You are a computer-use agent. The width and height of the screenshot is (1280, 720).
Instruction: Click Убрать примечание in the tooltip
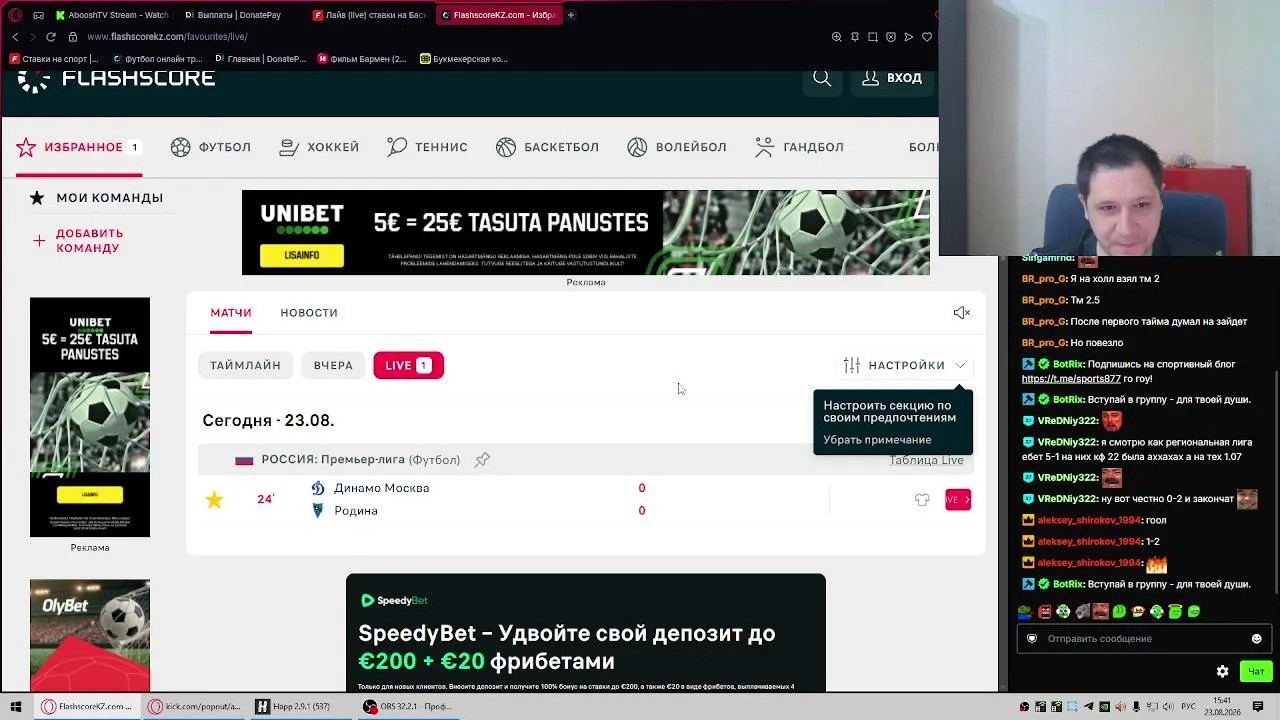(x=877, y=440)
